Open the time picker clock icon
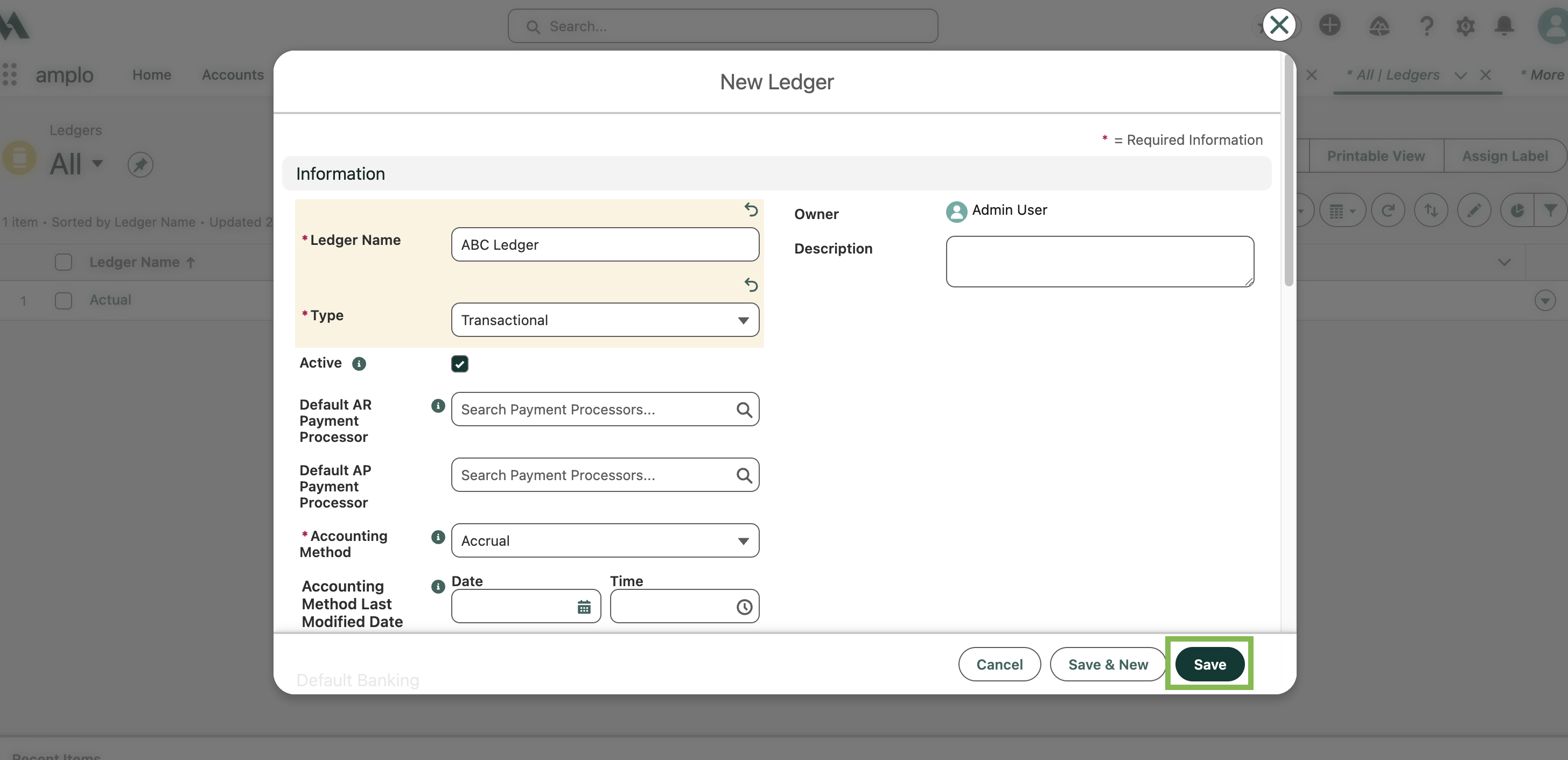1568x760 pixels. [x=744, y=607]
